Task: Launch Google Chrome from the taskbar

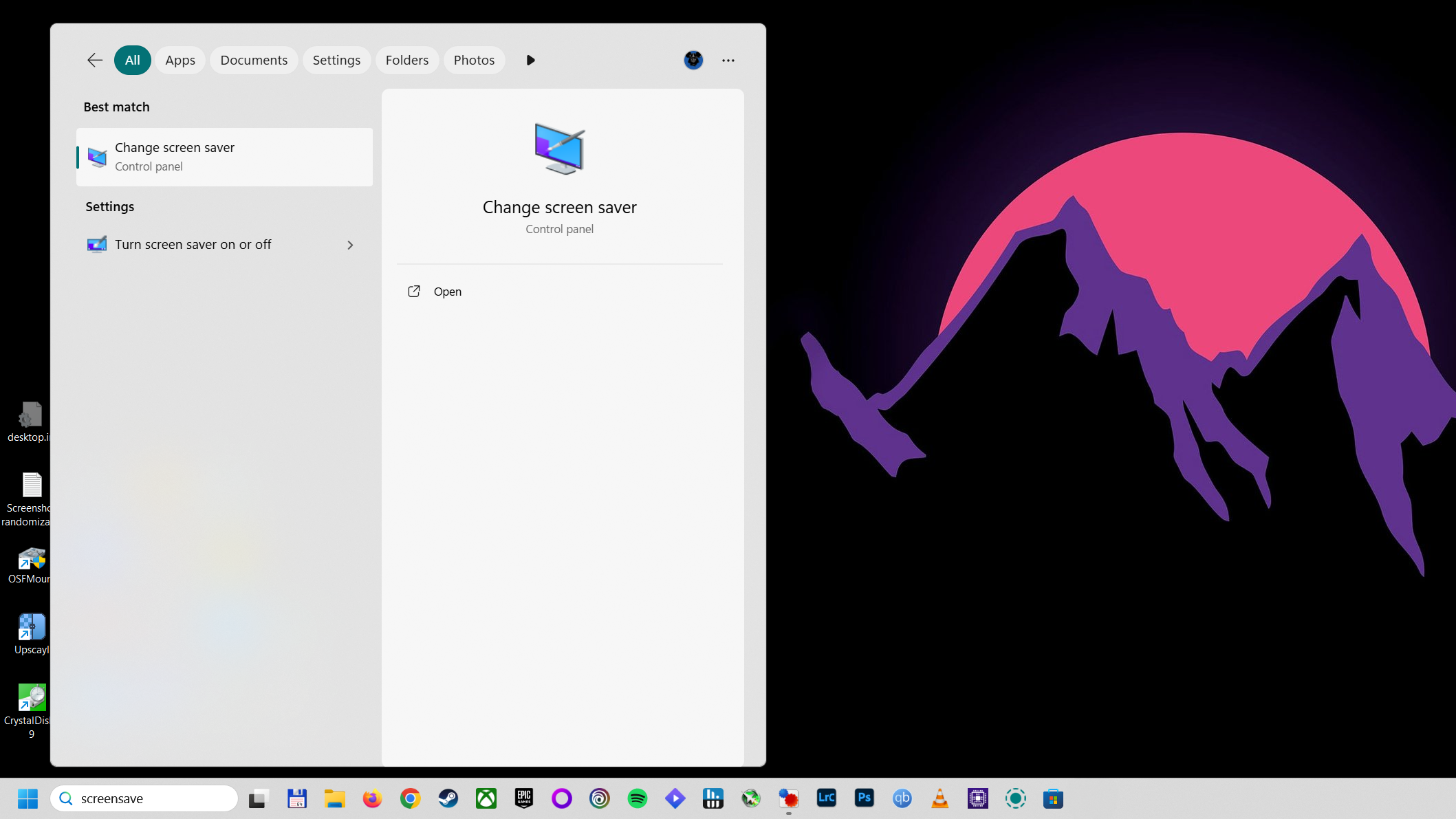Action: tap(411, 798)
